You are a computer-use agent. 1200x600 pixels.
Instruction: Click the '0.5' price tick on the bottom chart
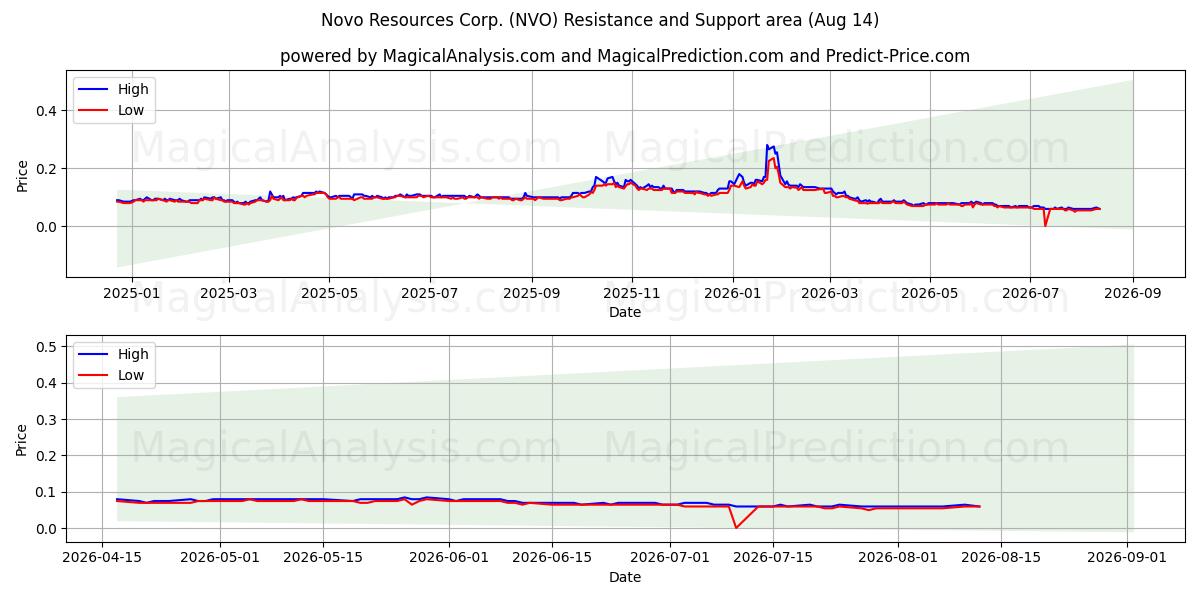click(49, 347)
